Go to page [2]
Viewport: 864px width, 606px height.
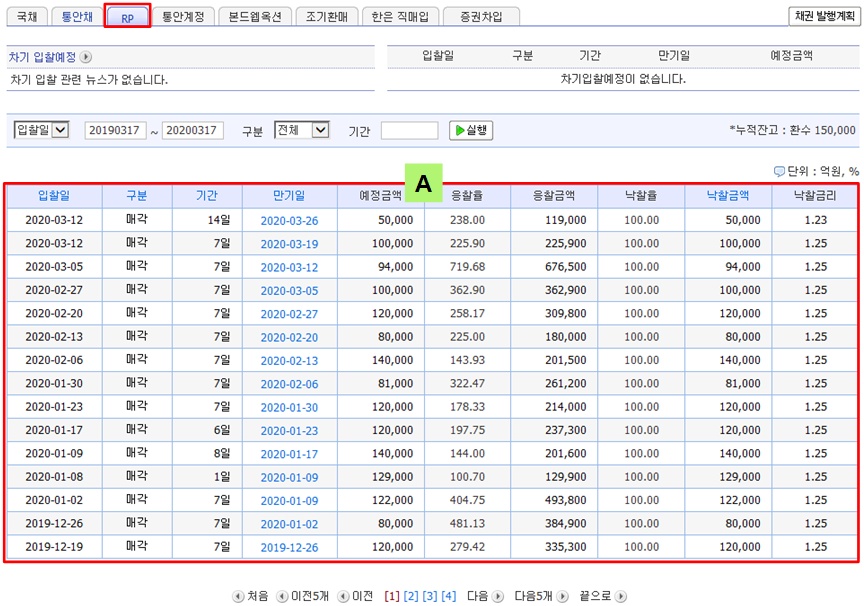tap(411, 596)
